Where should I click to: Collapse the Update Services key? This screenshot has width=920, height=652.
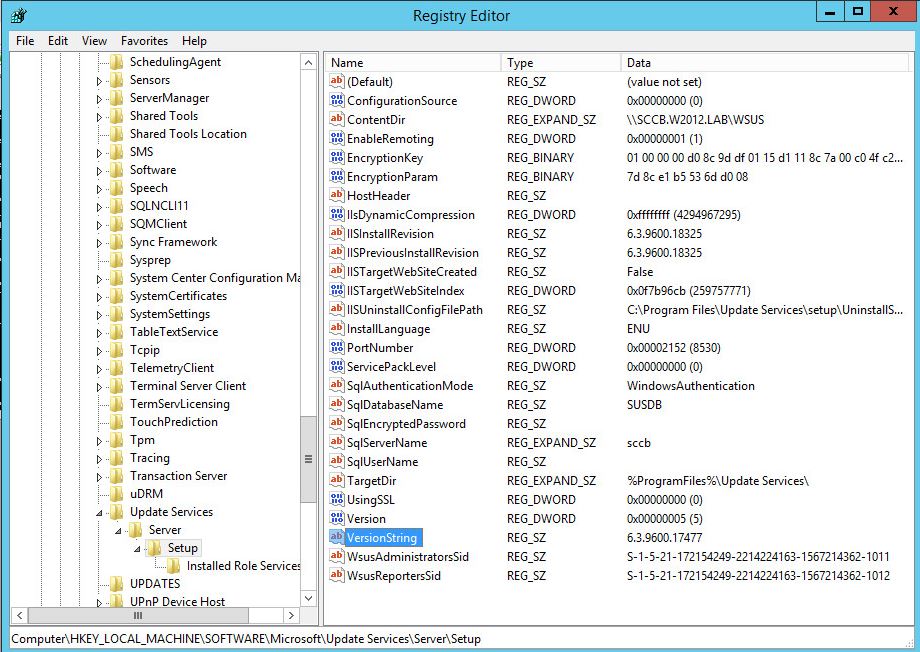tap(99, 511)
